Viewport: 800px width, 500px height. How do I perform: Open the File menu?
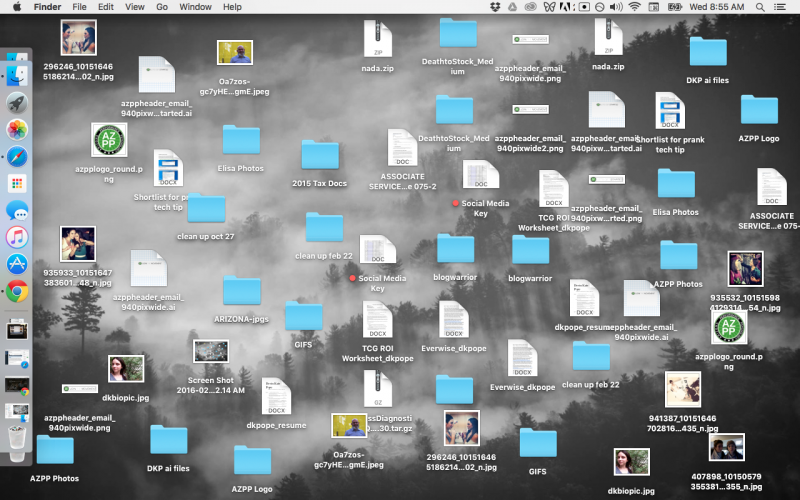[79, 7]
